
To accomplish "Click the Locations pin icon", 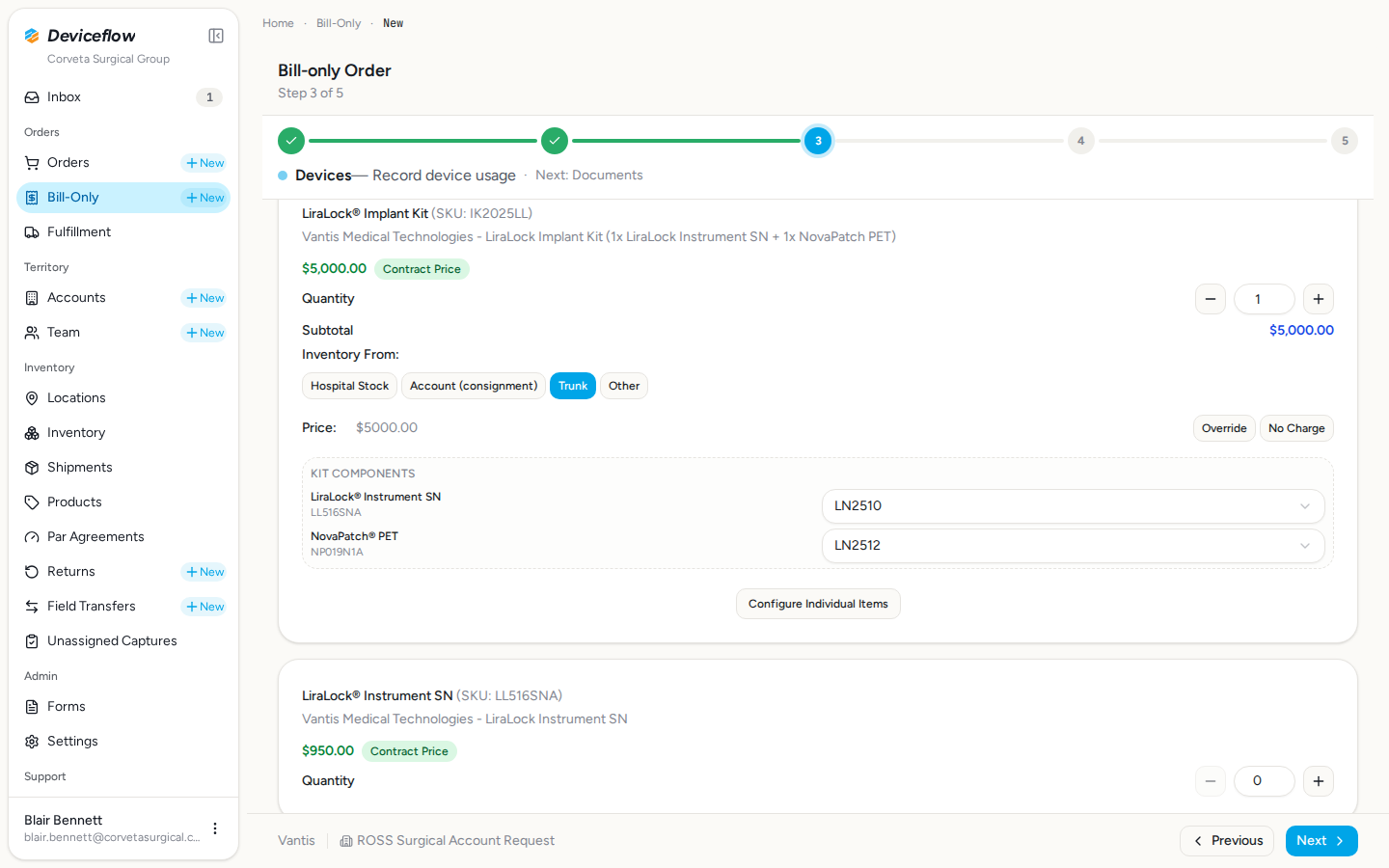I will 32,398.
